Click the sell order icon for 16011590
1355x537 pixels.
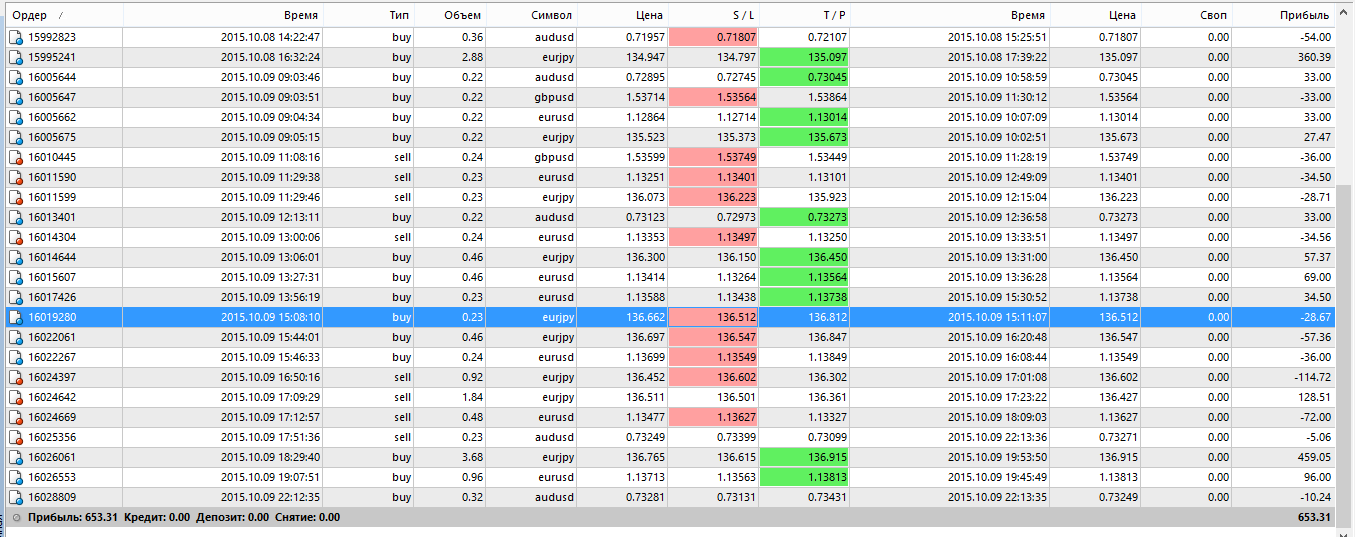(15, 177)
